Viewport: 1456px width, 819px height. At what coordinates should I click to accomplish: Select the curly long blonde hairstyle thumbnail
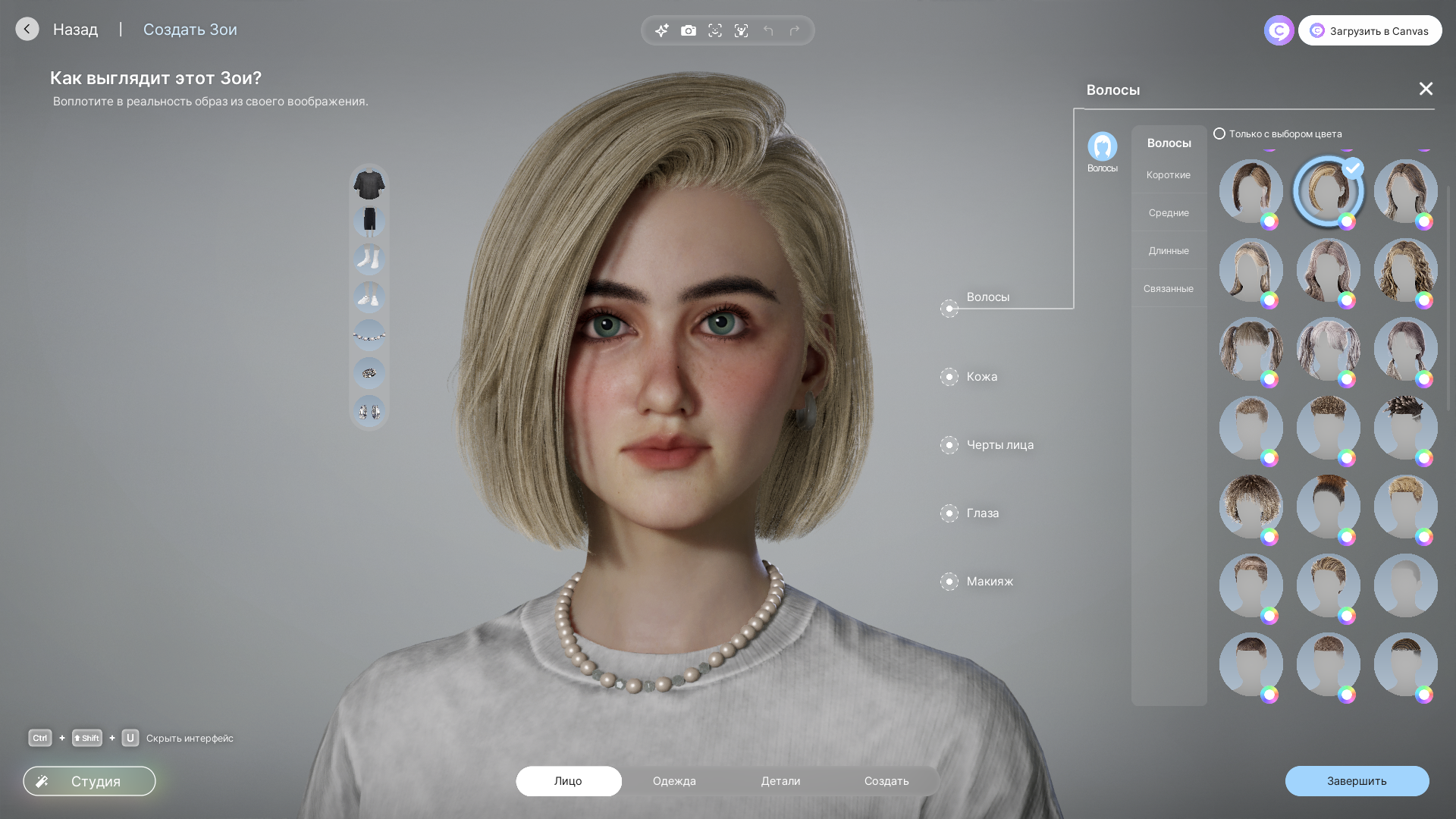[x=1405, y=270]
